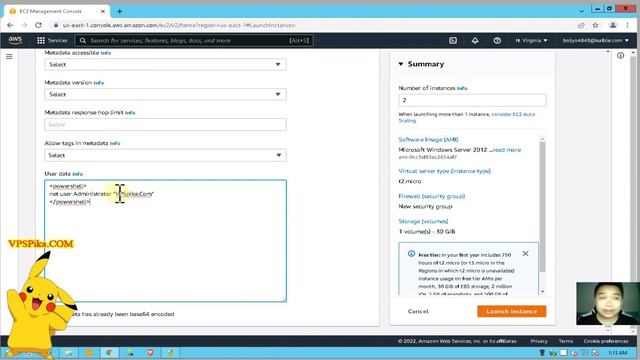Screen dimensions: 640x360
Task: Click the Number of instances field
Action: pos(472,100)
